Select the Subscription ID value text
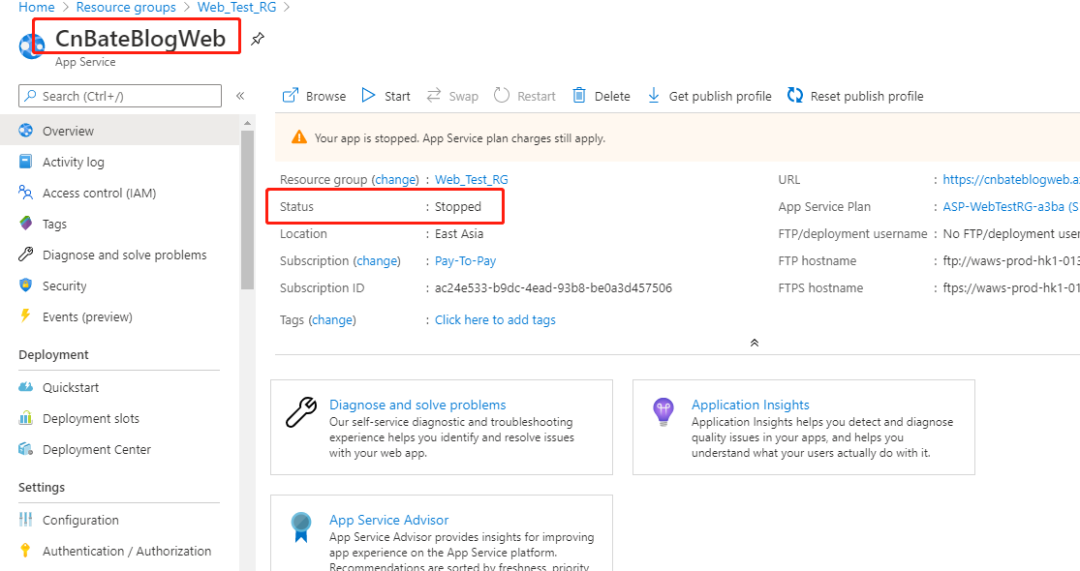 [x=553, y=287]
